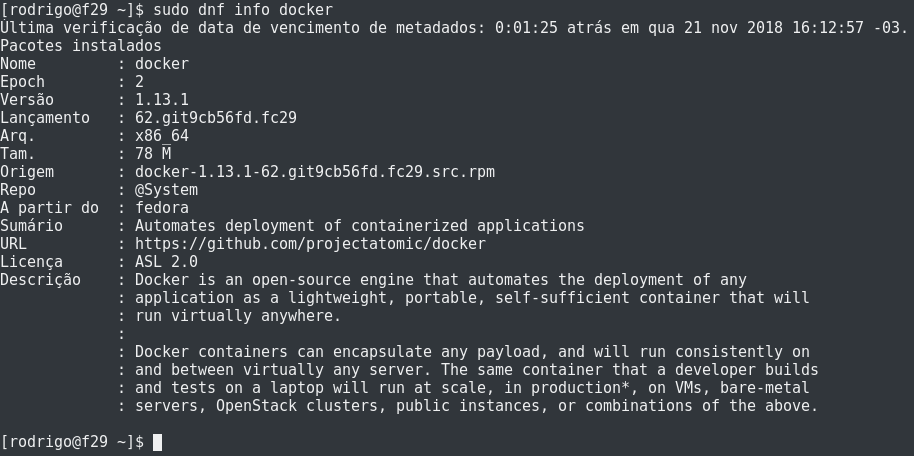Click the repo value "@System"
The width and height of the screenshot is (914, 456).
[167, 190]
